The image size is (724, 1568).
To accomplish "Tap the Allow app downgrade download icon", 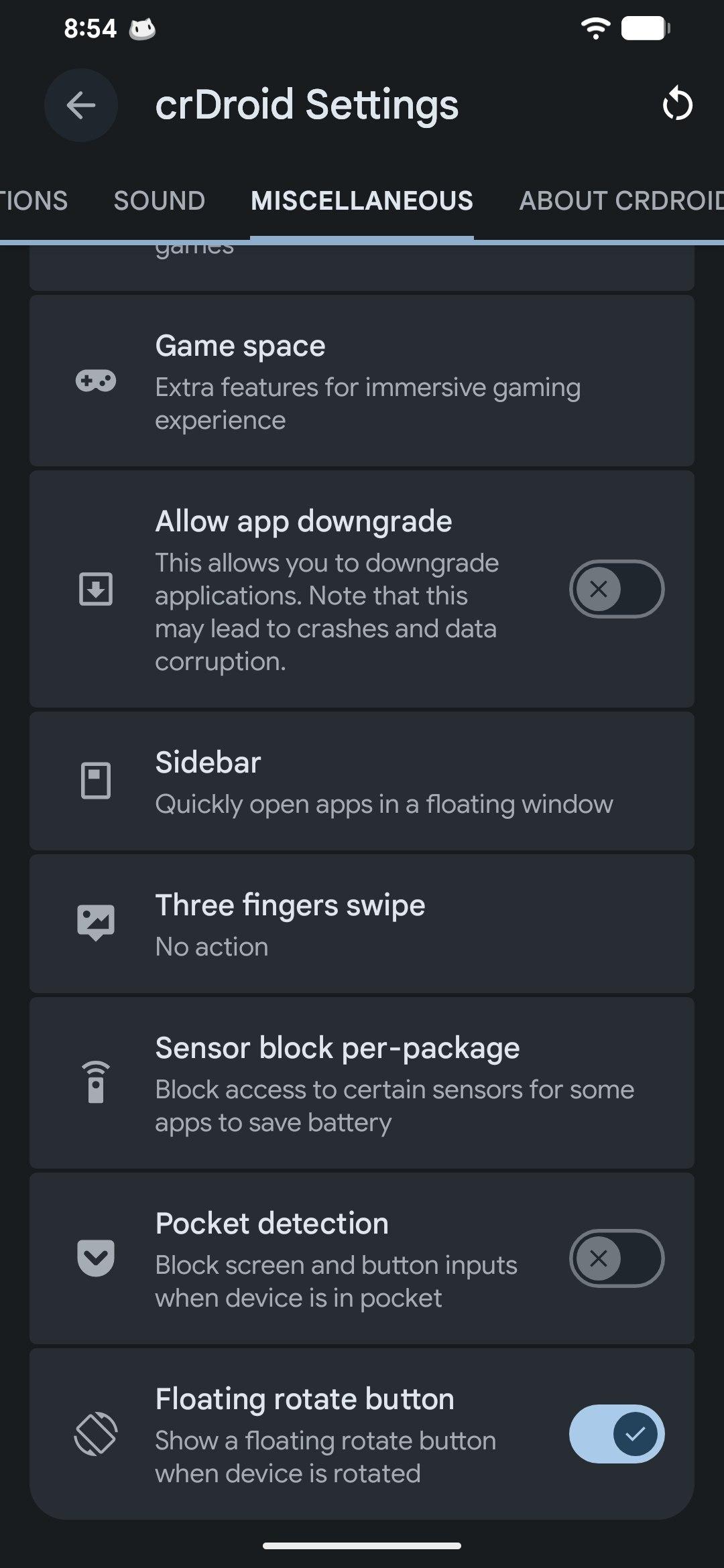I will click(x=96, y=589).
